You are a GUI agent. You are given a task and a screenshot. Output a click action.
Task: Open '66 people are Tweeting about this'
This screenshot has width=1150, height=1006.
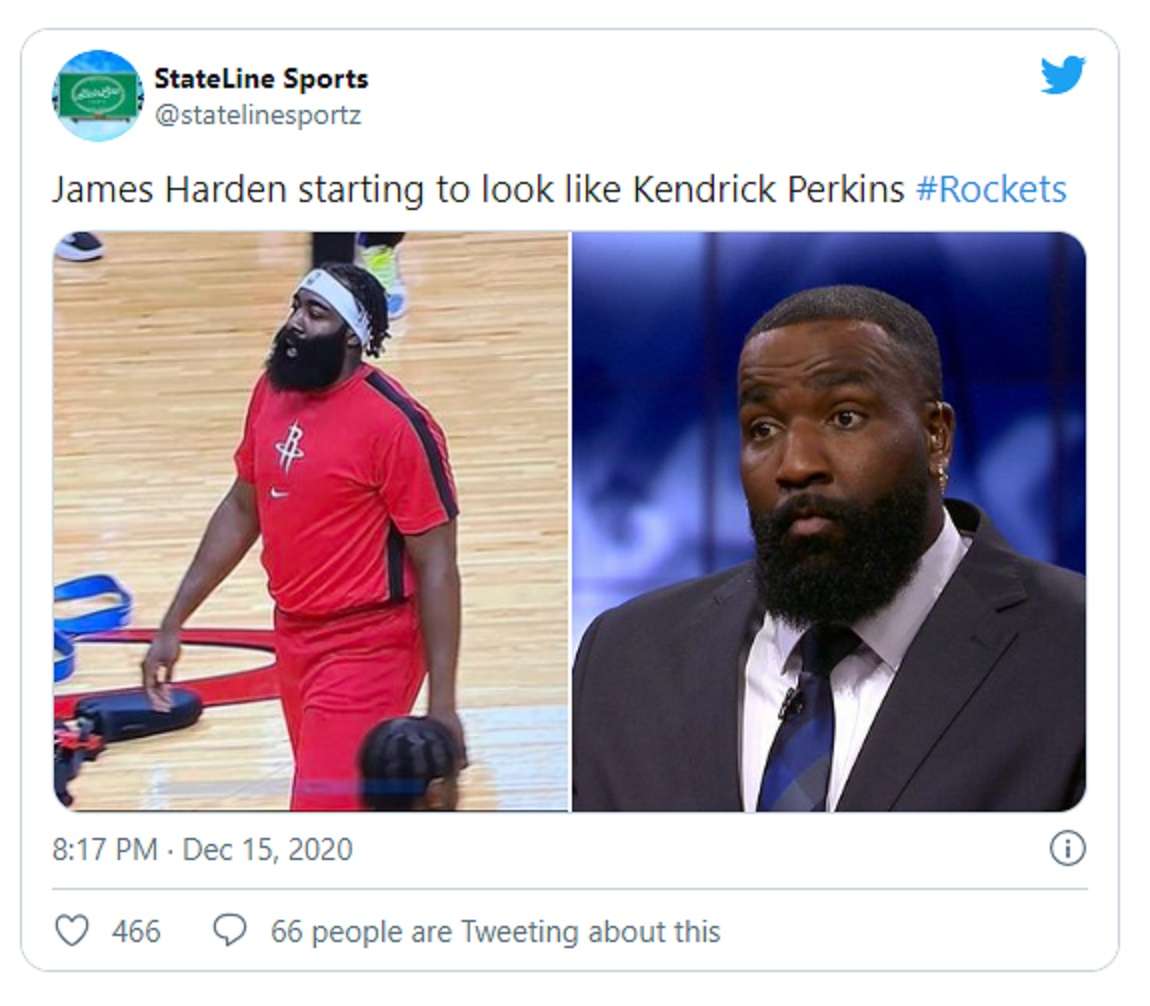(496, 931)
